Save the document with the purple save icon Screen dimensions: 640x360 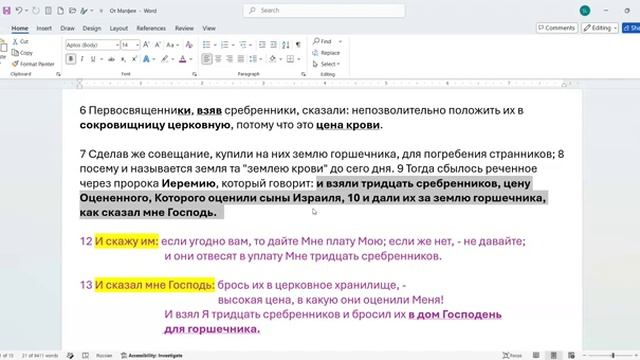(7, 11)
